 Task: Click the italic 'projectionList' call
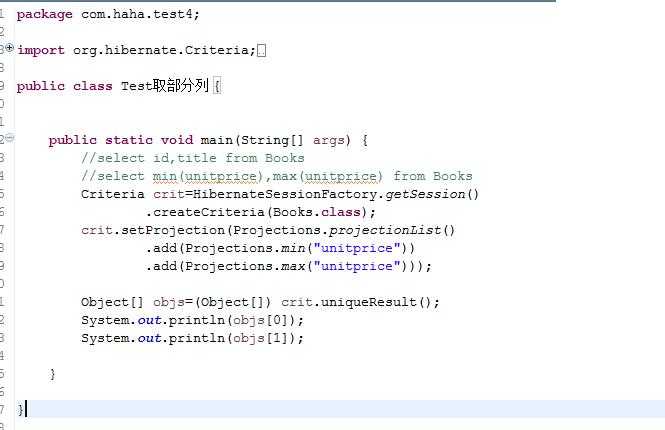386,230
